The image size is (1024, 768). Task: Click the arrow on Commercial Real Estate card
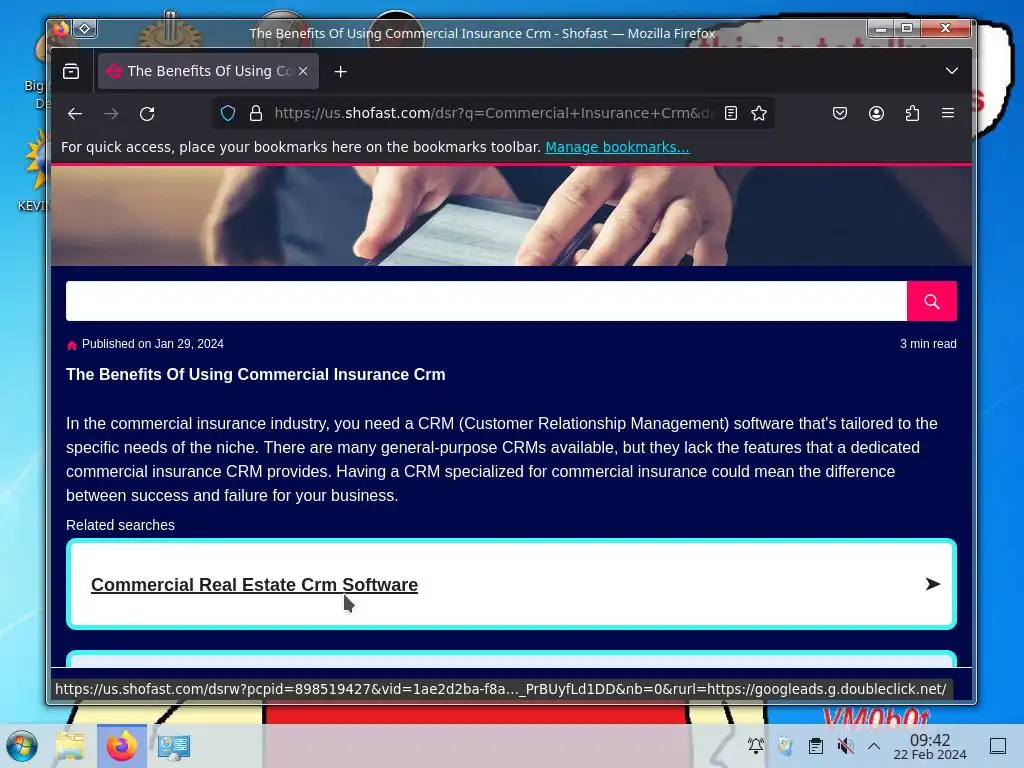coord(933,584)
